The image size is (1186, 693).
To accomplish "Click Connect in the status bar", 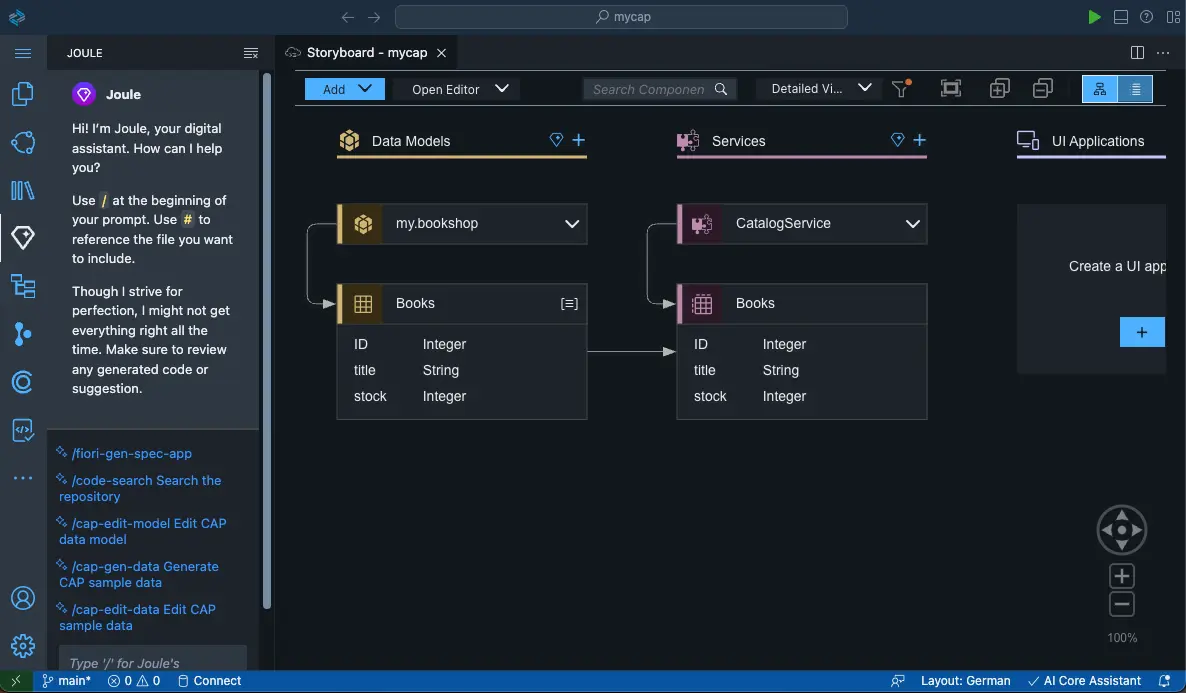I will pyautogui.click(x=210, y=681).
